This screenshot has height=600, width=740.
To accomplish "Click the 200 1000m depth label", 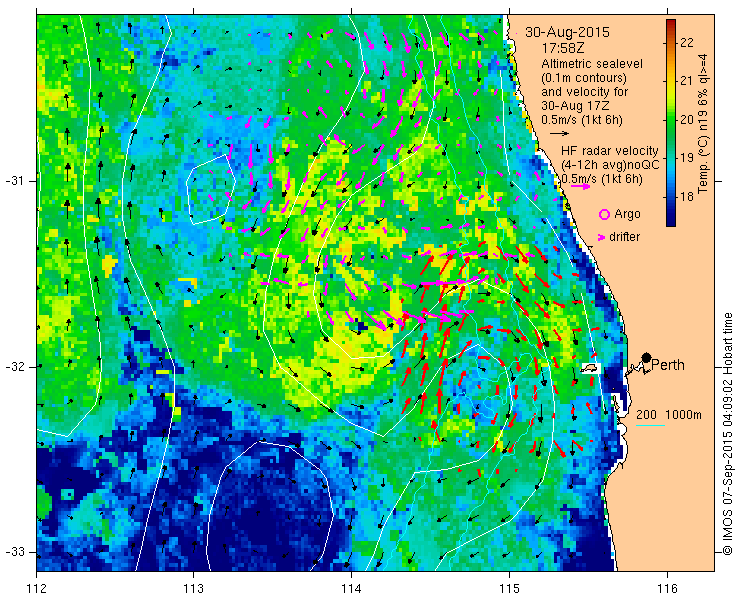I will point(669,415).
